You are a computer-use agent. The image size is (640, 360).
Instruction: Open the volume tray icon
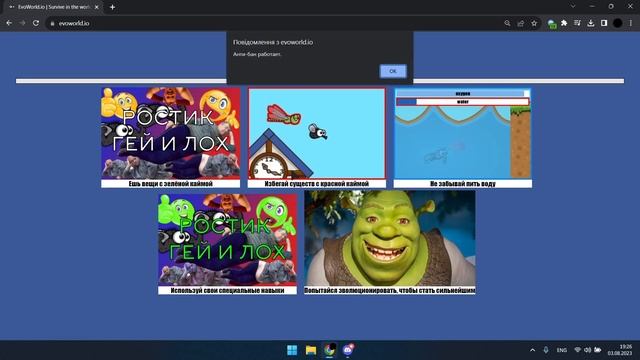(x=587, y=350)
